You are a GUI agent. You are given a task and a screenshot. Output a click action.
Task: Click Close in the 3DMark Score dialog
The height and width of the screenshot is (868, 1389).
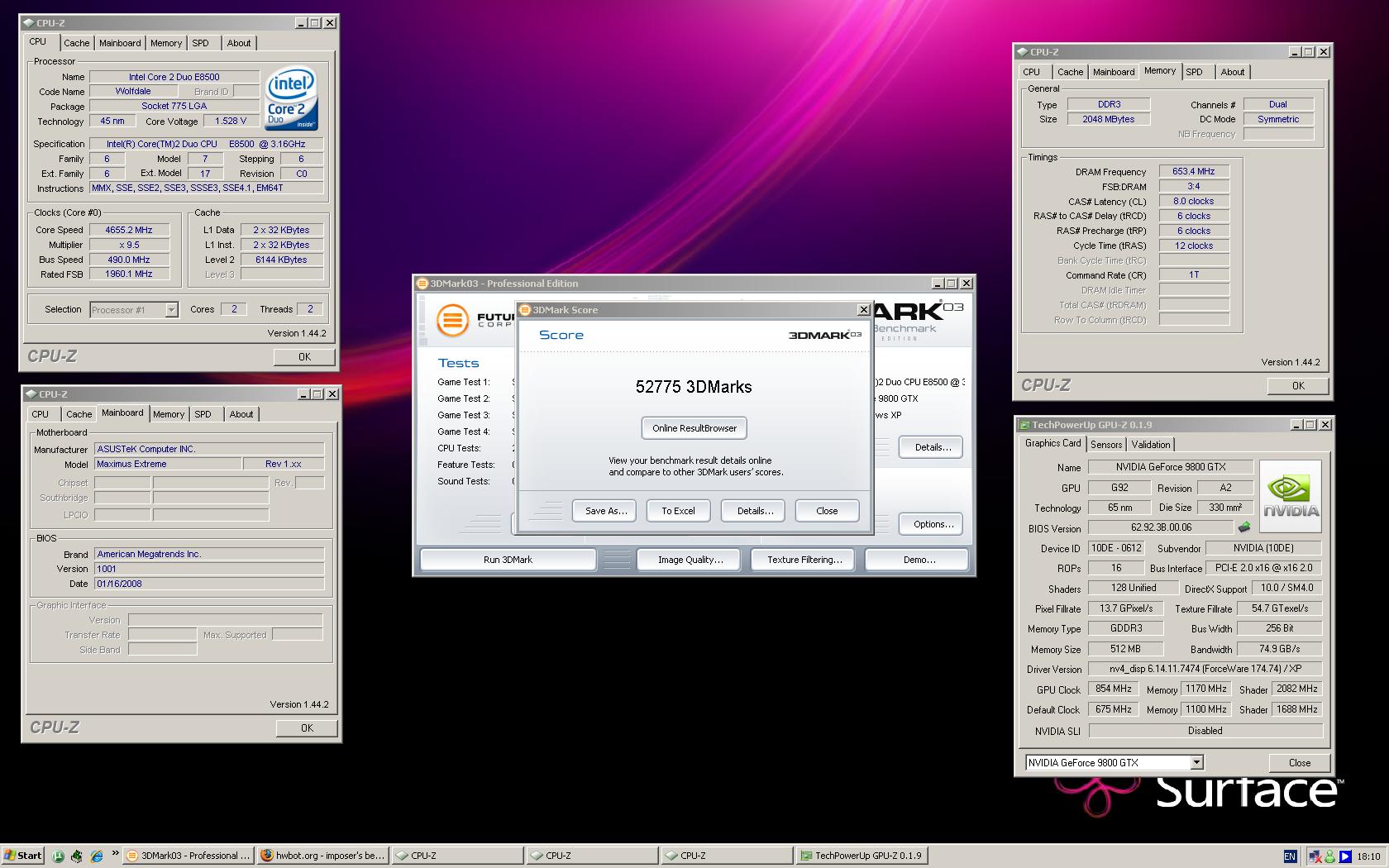(x=827, y=511)
